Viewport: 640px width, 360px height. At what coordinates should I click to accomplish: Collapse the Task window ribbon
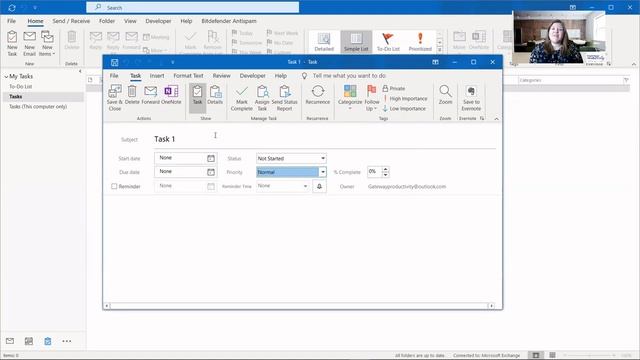(496, 119)
